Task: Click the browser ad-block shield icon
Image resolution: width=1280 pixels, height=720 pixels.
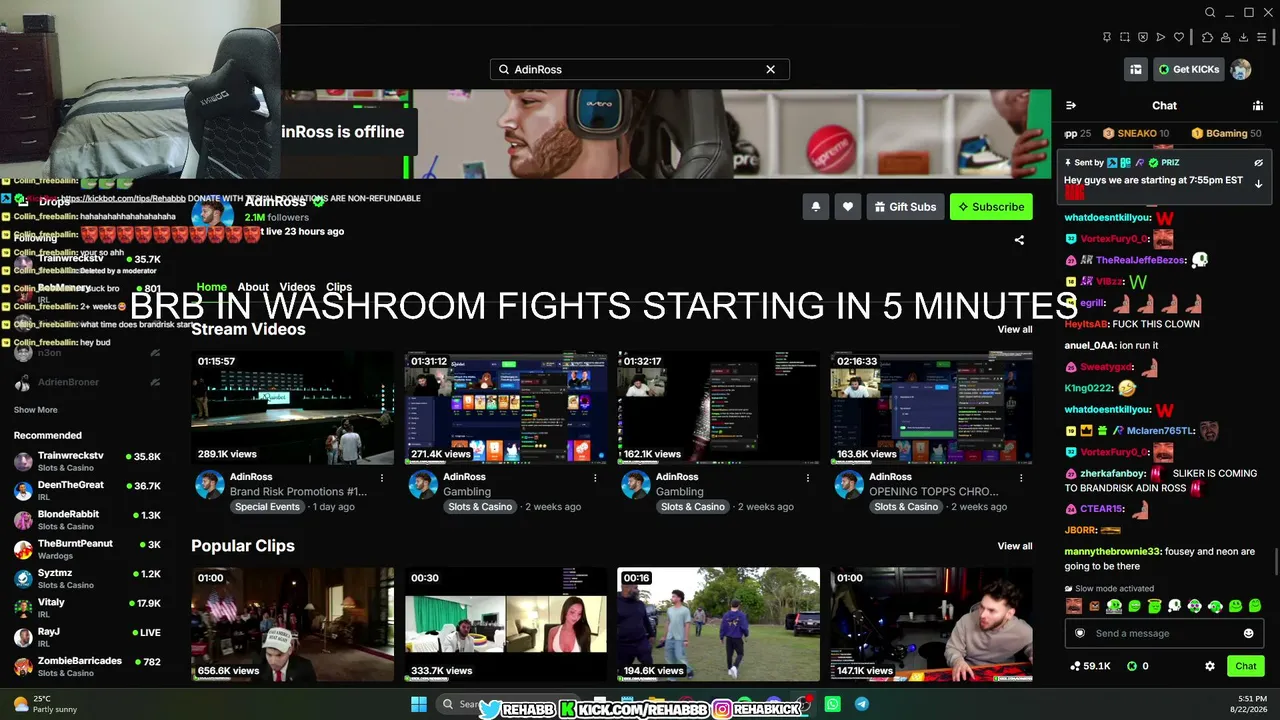Action: coord(1143,37)
